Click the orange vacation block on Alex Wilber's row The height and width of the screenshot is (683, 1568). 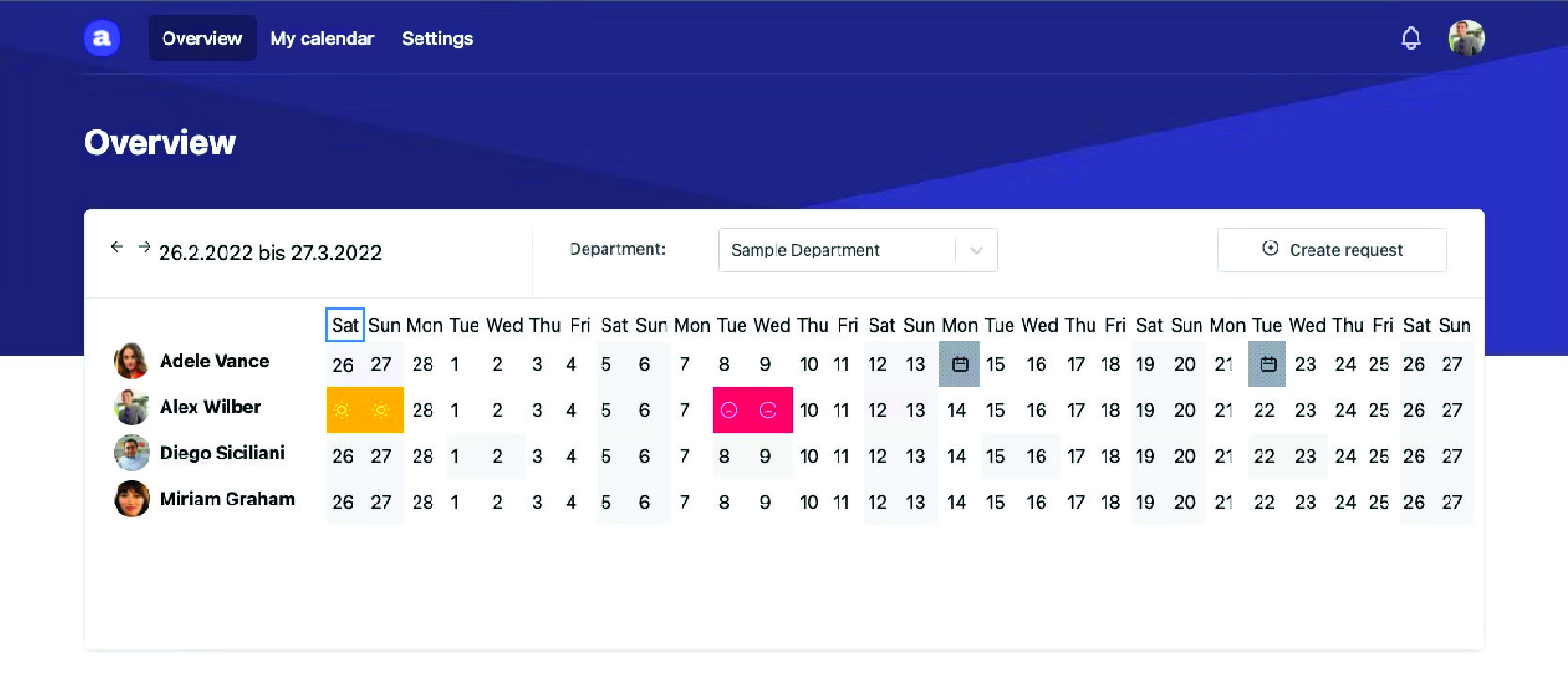click(365, 410)
